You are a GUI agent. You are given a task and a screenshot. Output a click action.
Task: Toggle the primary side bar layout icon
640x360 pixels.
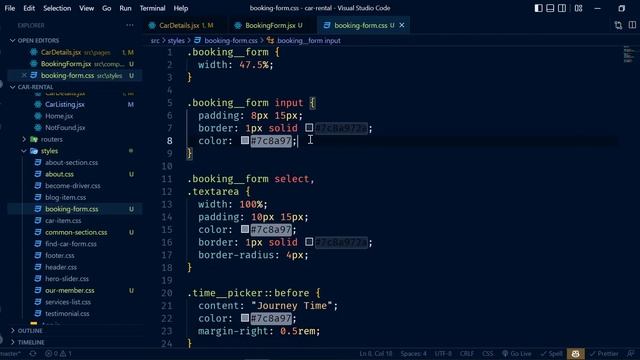(538, 8)
